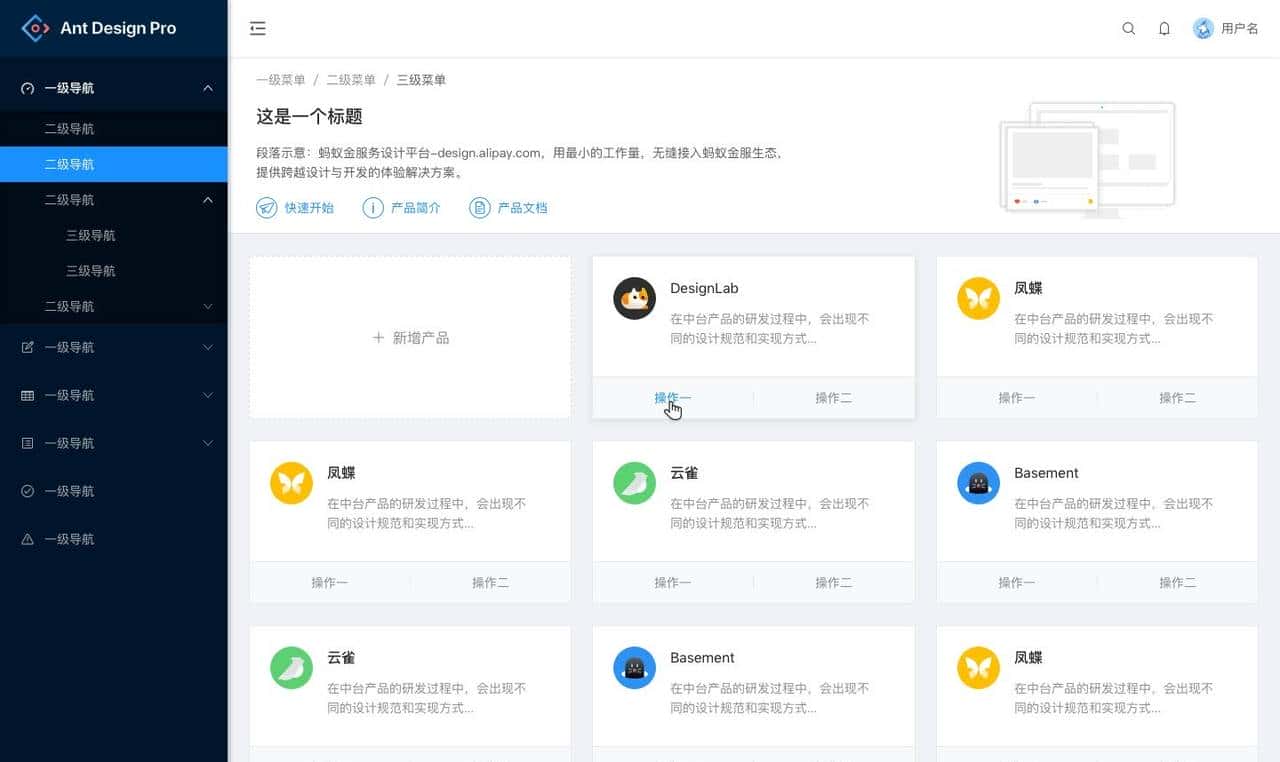Open the notification bell

[1164, 29]
